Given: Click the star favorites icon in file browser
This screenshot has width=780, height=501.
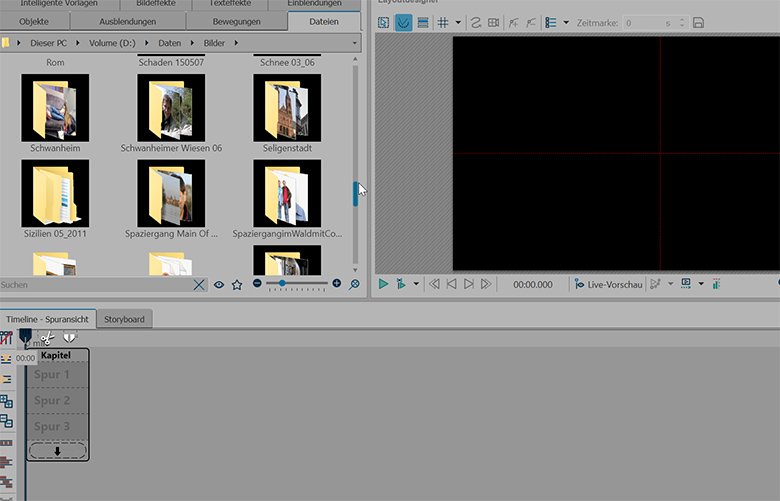Looking at the screenshot, I should (x=237, y=285).
